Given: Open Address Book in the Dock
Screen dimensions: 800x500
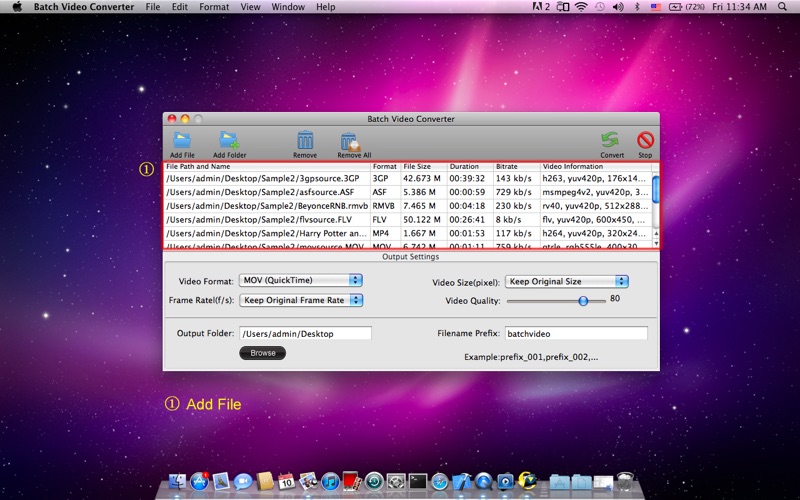Looking at the screenshot, I should click(x=265, y=481).
